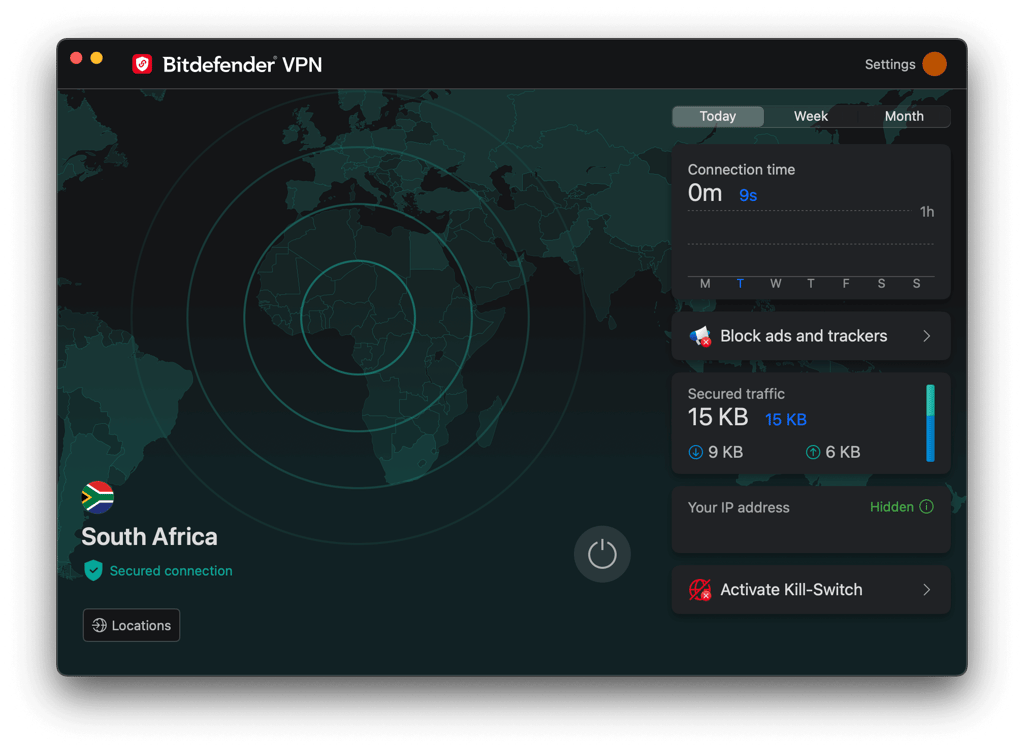Expand Activate Kill-Switch chevron
Image resolution: width=1024 pixels, height=751 pixels.
[926, 590]
